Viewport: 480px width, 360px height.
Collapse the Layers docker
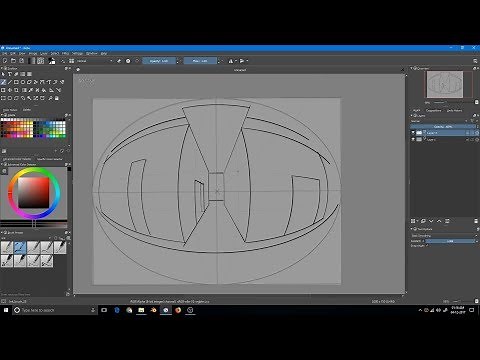click(412, 115)
